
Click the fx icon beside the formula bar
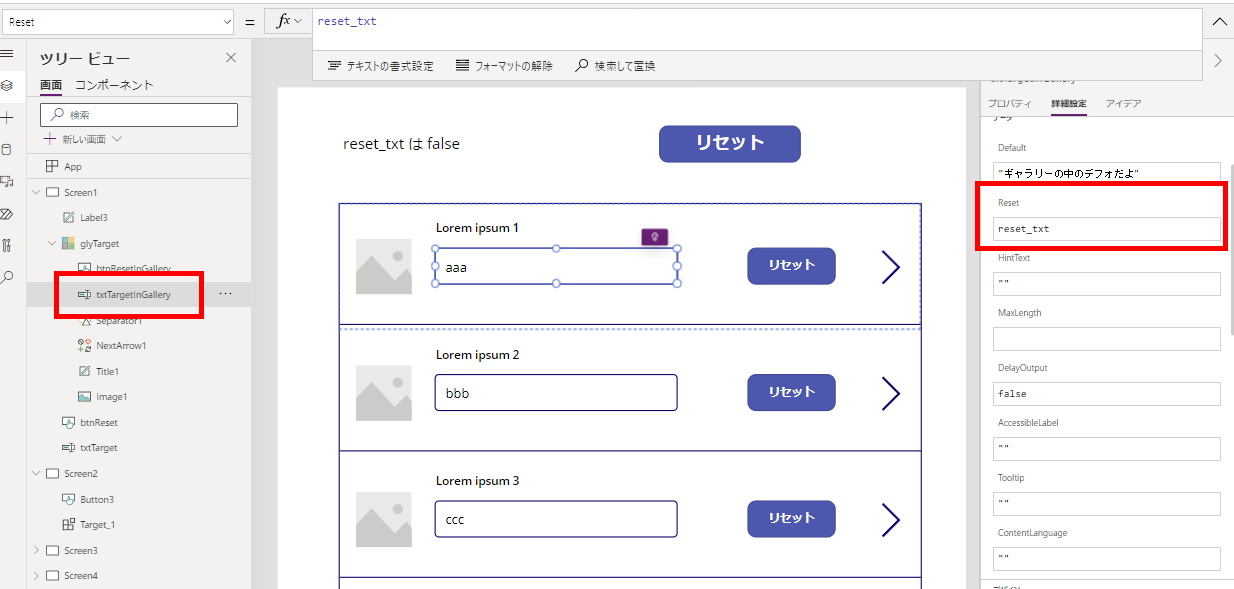[x=285, y=20]
